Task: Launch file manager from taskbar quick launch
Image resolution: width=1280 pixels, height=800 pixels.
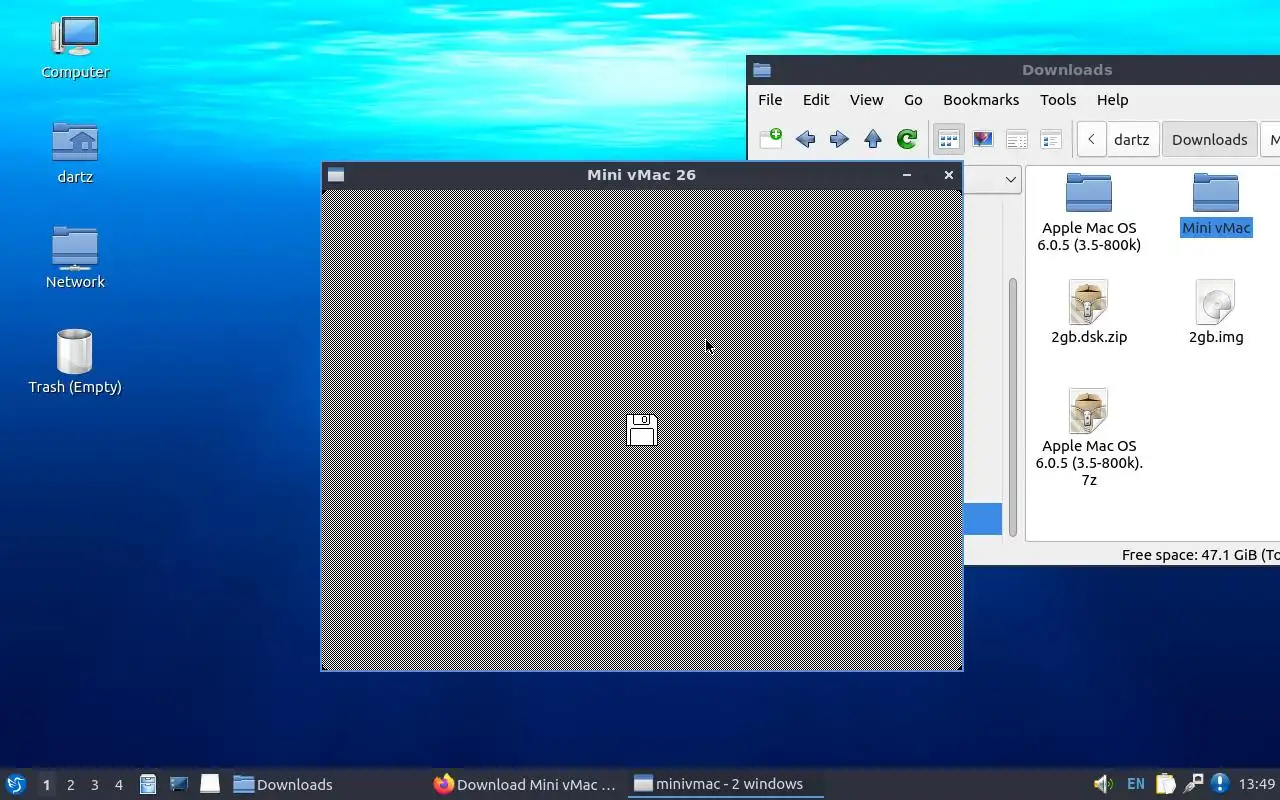Action: [148, 784]
